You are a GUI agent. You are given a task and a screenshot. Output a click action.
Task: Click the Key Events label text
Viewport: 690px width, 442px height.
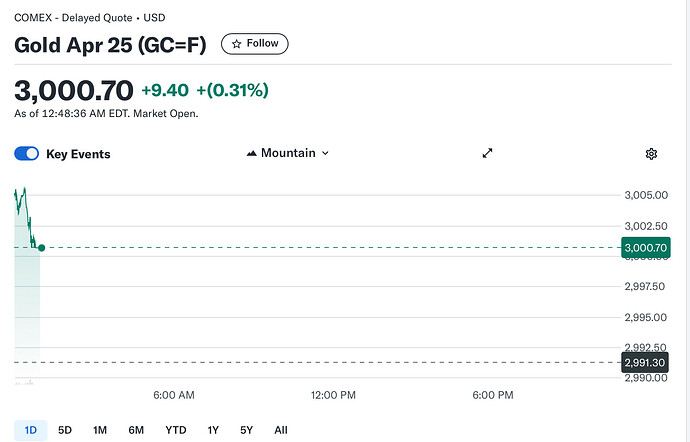point(78,154)
